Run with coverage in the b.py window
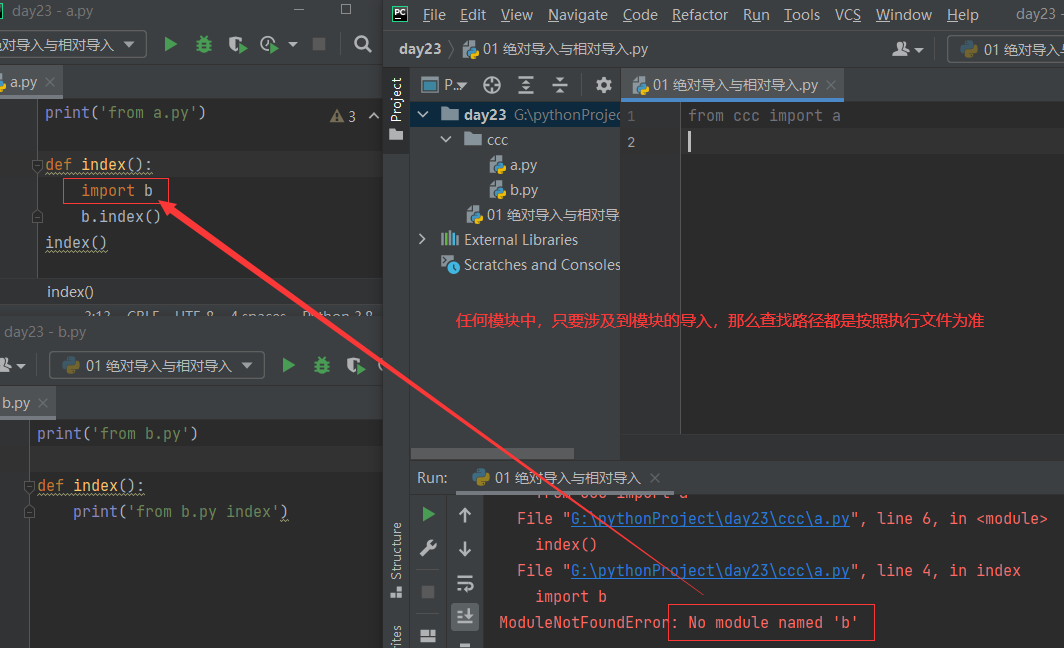The height and width of the screenshot is (648, 1064). tap(355, 366)
